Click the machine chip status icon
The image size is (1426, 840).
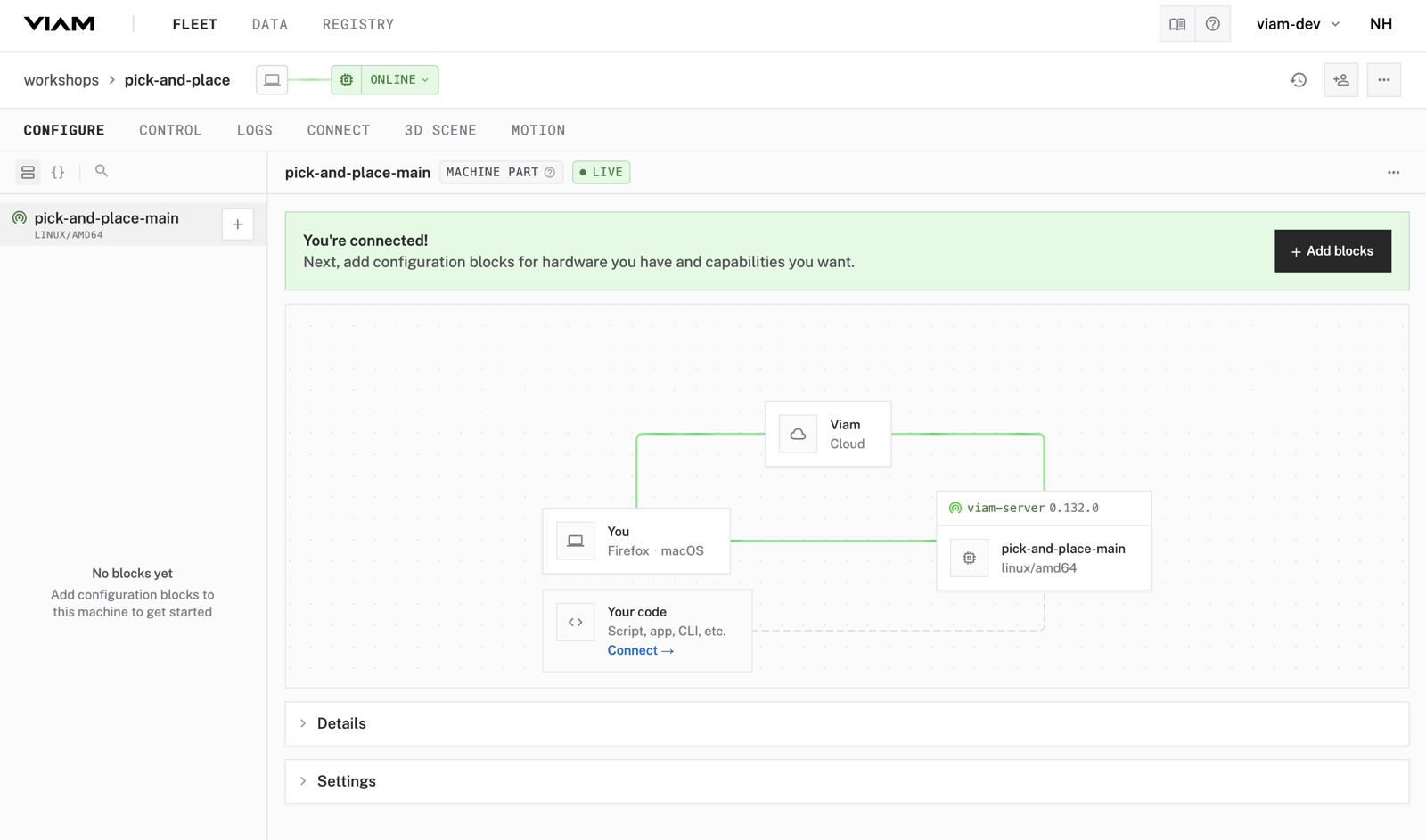point(346,80)
